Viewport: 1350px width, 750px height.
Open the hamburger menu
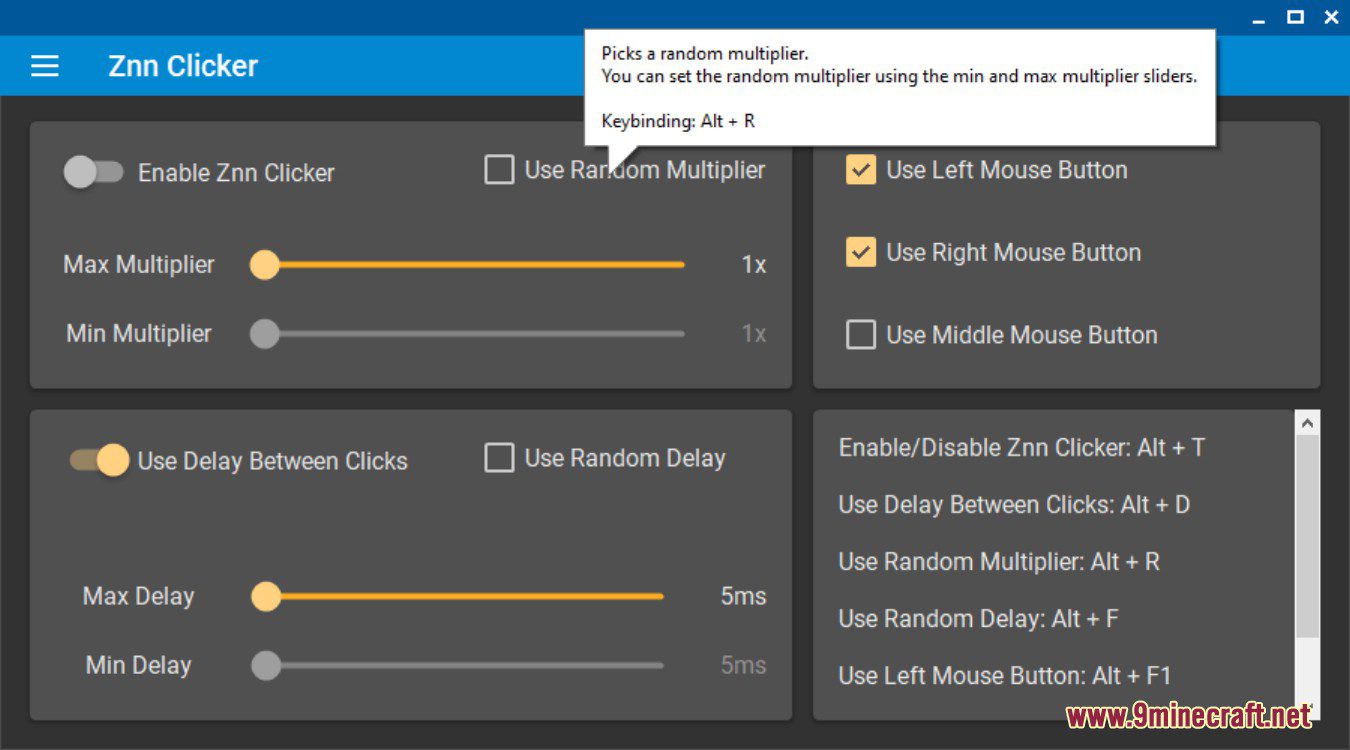[45, 66]
